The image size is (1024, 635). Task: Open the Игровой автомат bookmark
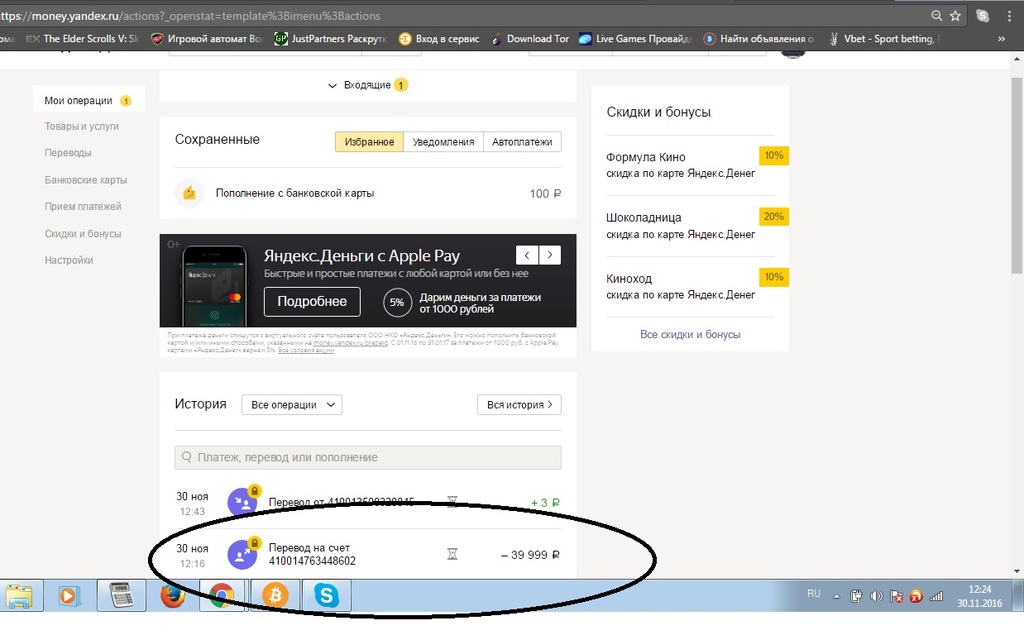click(207, 39)
